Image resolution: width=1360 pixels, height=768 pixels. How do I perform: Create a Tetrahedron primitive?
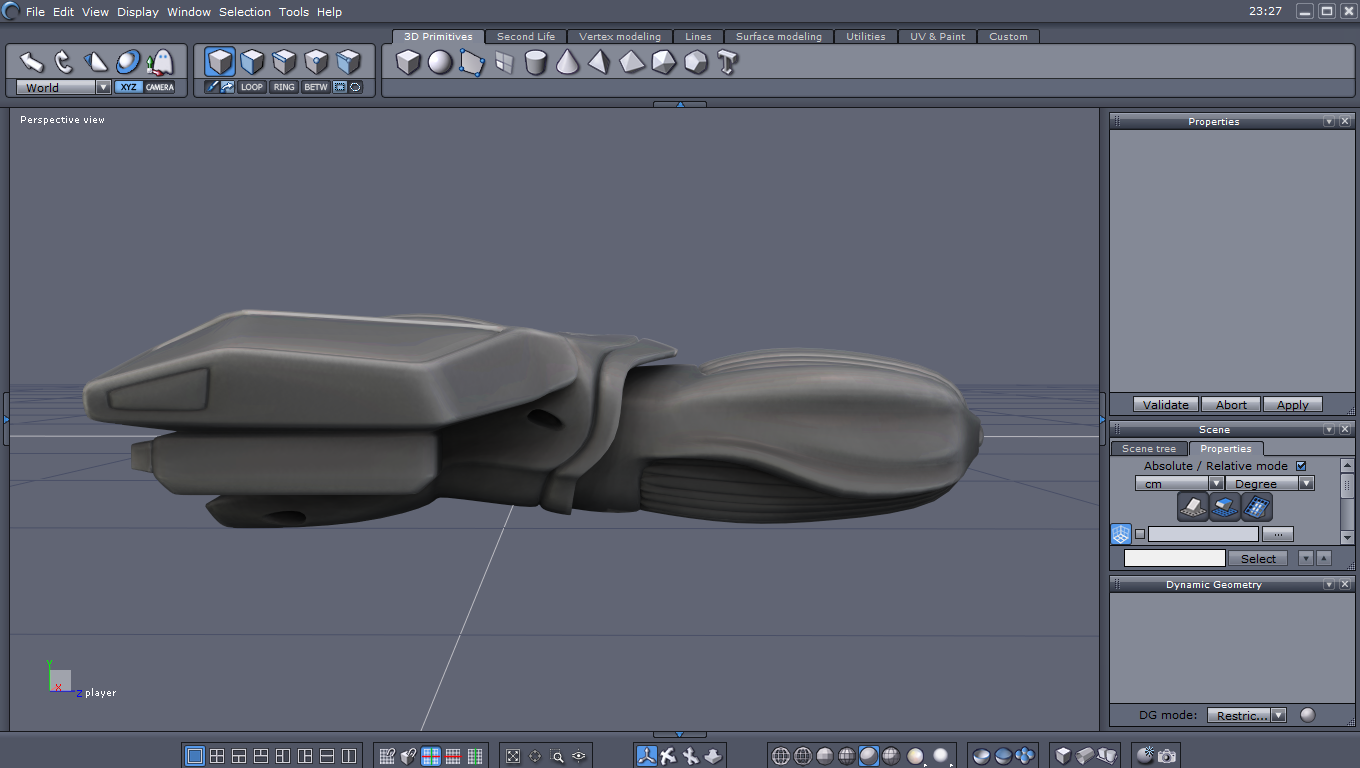coord(600,62)
